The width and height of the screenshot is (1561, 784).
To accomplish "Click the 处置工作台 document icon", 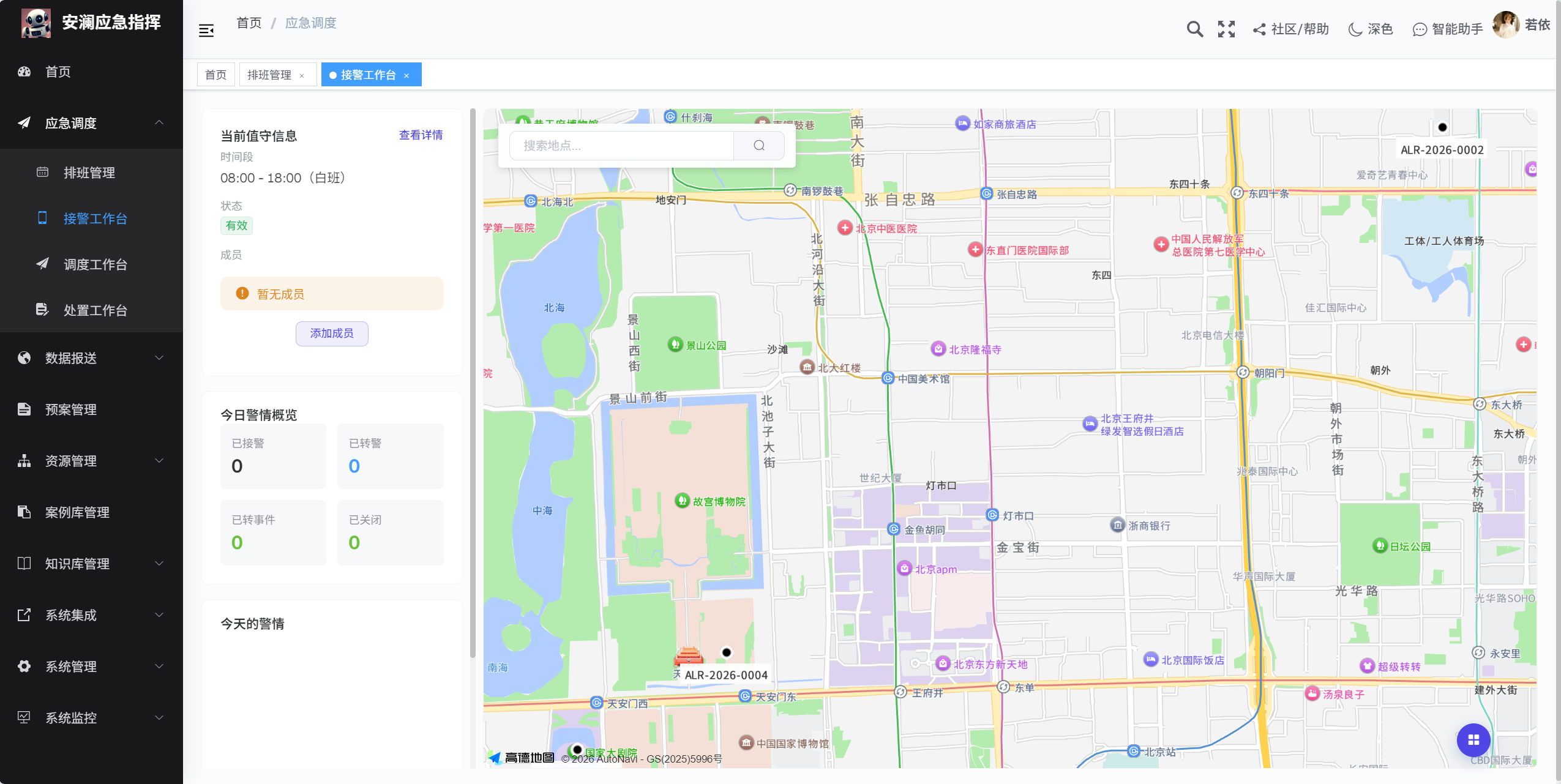I will pos(42,310).
